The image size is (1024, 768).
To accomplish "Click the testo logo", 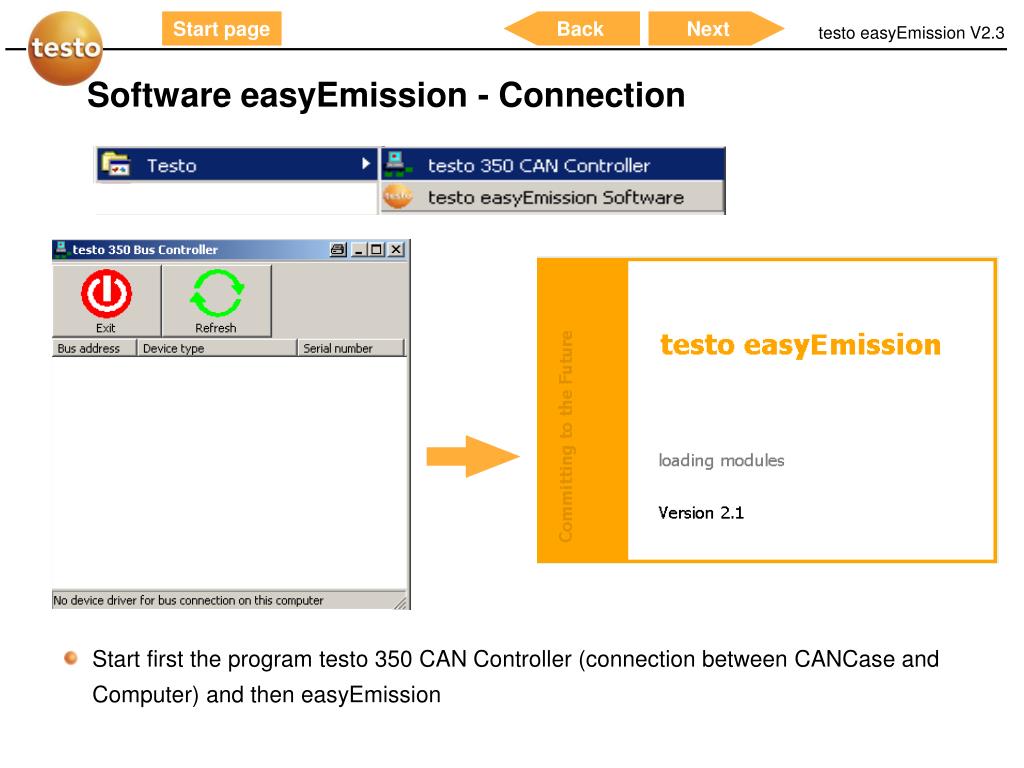I will tap(65, 48).
